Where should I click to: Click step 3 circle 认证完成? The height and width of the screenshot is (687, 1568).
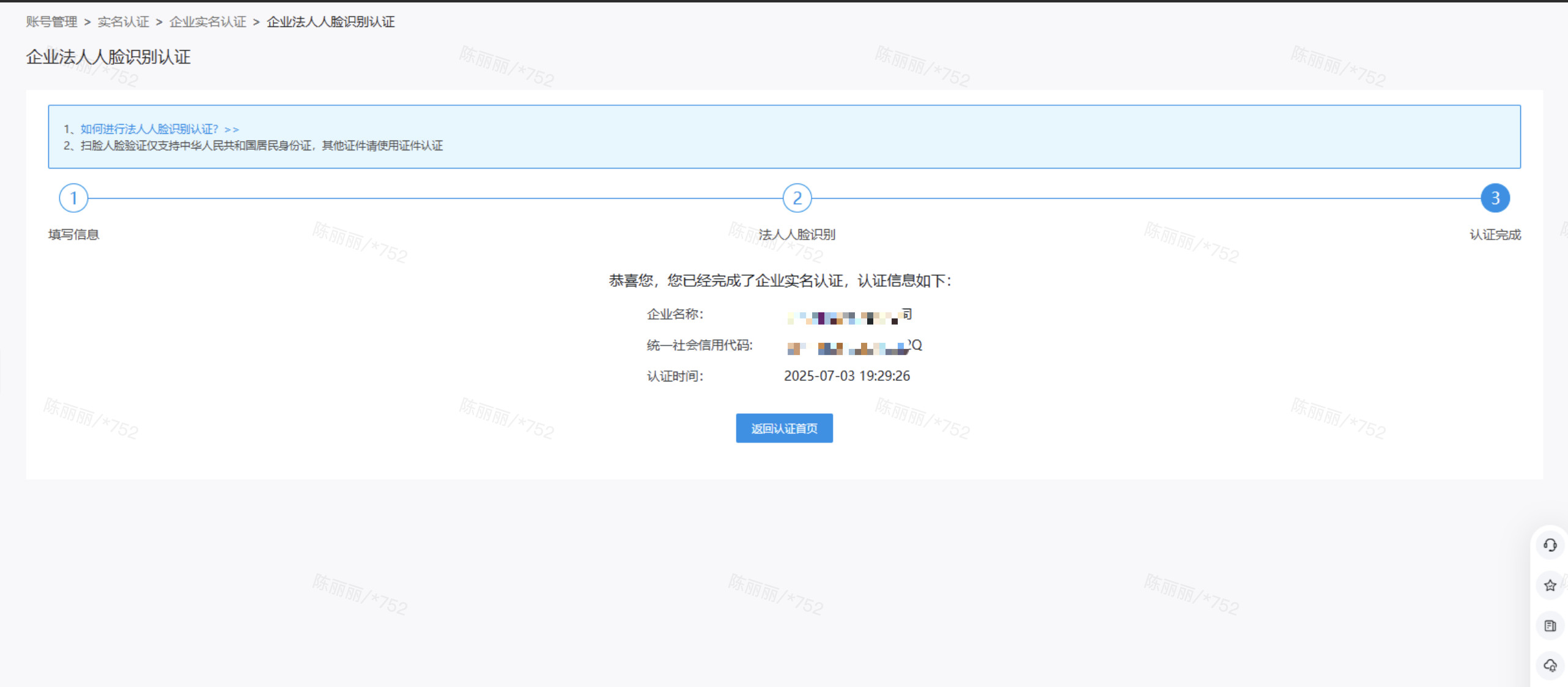click(1495, 198)
